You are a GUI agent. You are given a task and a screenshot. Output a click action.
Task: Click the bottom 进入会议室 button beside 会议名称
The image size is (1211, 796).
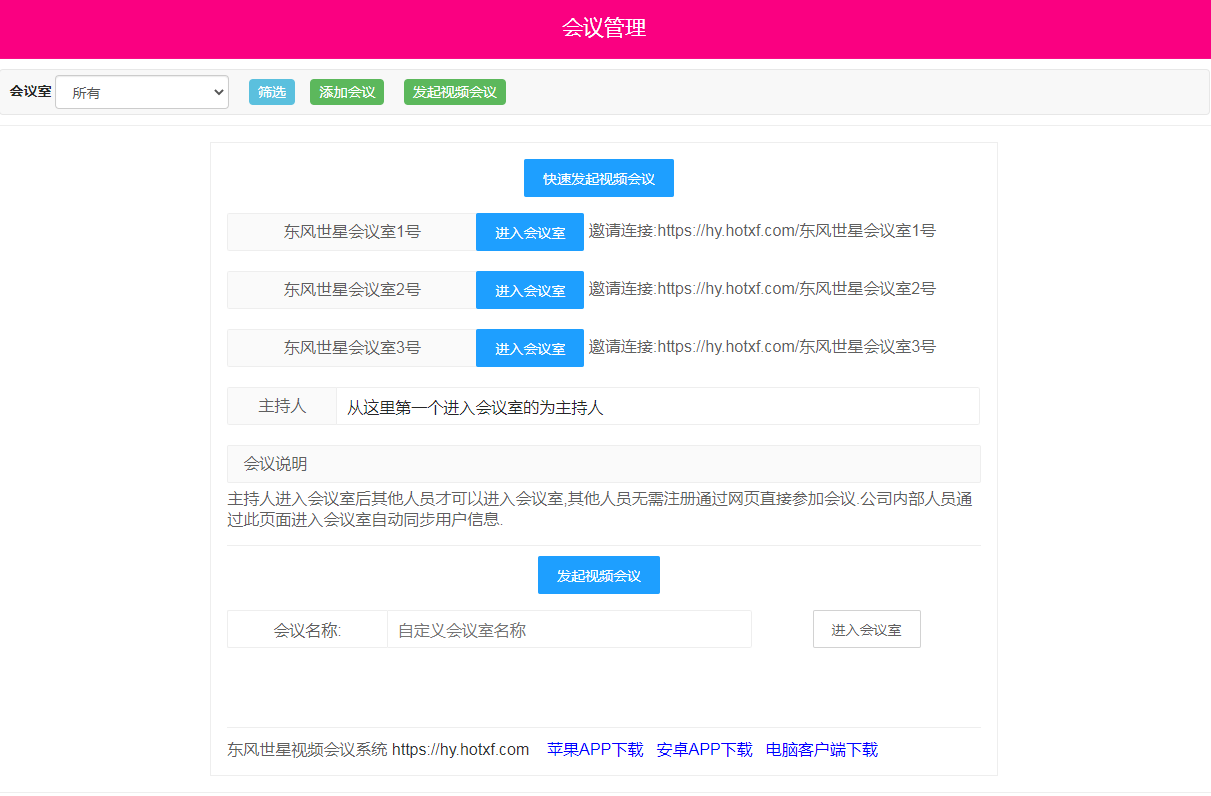point(866,628)
